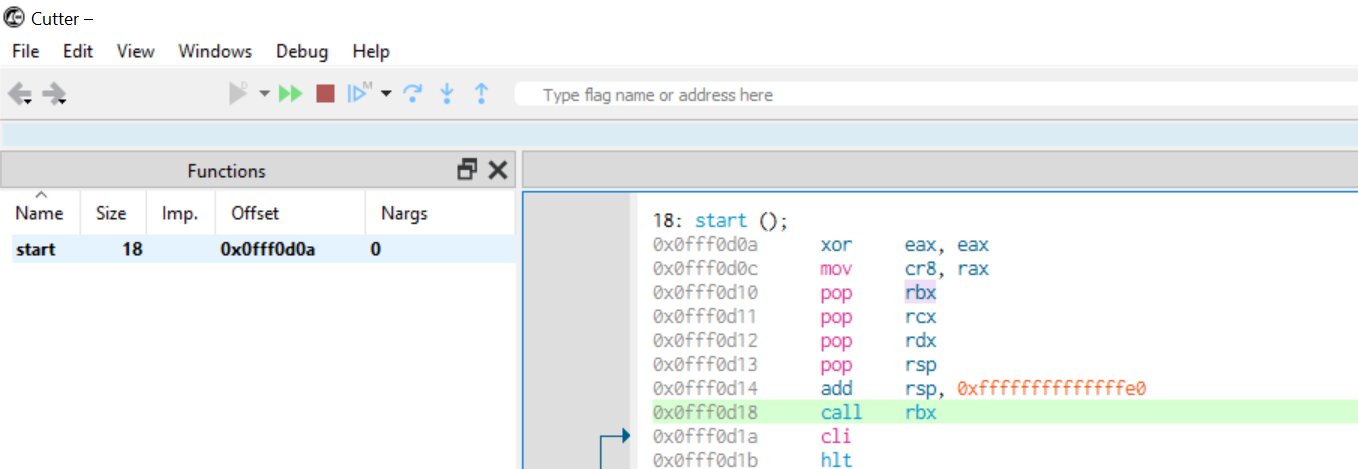1358x469 pixels.
Task: Float the Functions panel
Action: (467, 170)
